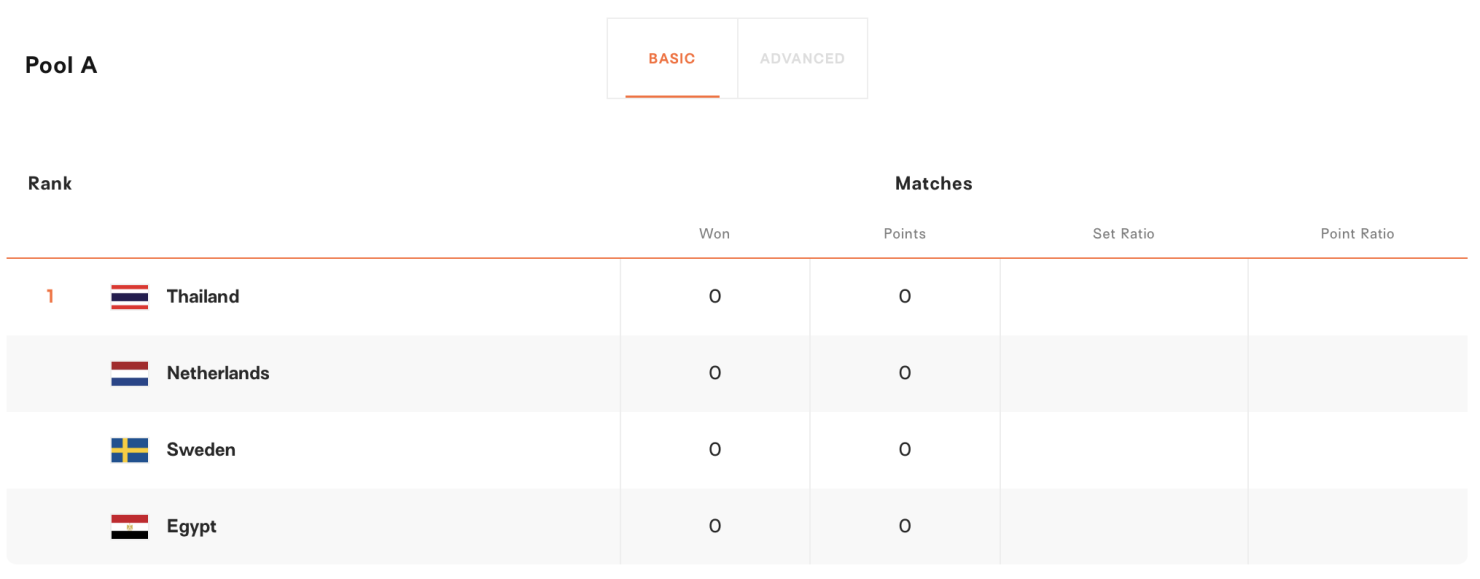The width and height of the screenshot is (1480, 579).
Task: Click the Won column header
Action: click(x=714, y=234)
